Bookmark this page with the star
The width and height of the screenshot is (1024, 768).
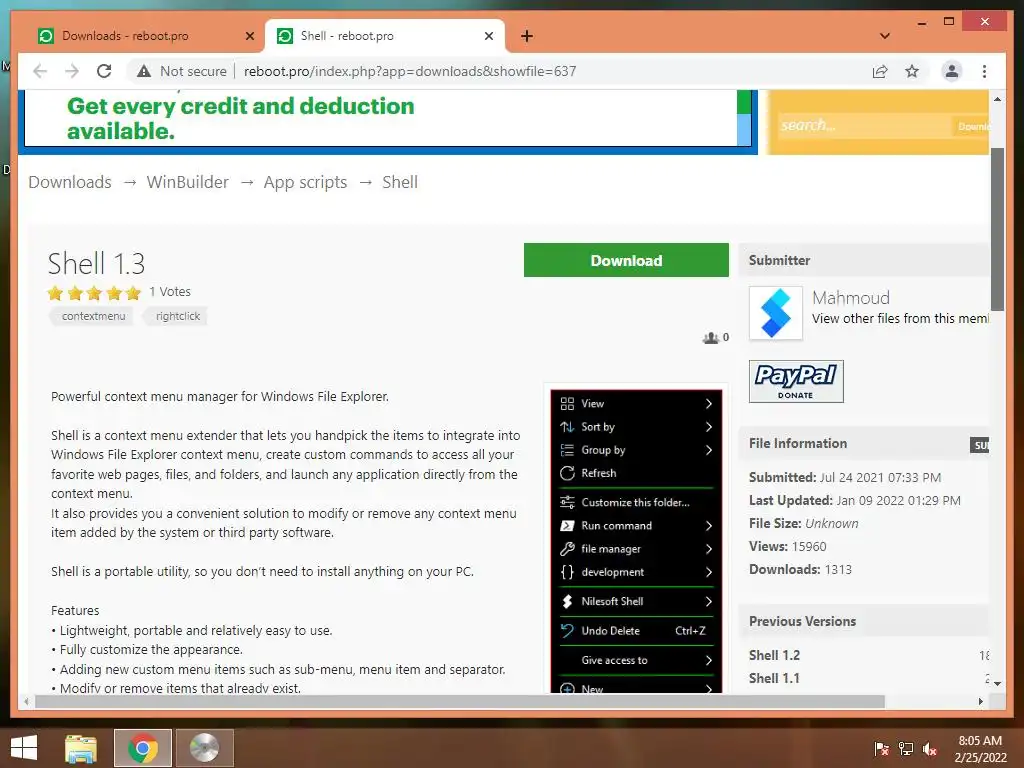pos(912,71)
